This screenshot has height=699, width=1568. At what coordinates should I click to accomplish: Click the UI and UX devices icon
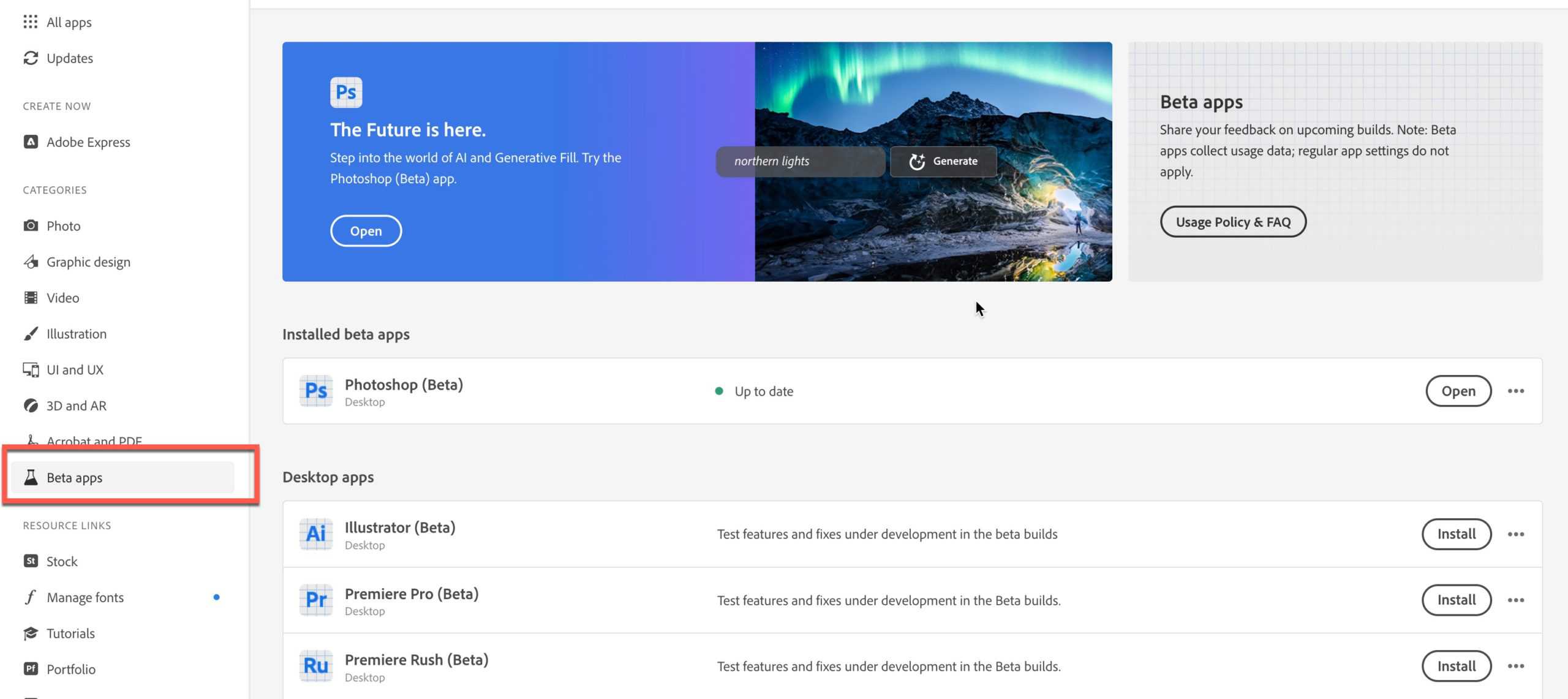31,370
